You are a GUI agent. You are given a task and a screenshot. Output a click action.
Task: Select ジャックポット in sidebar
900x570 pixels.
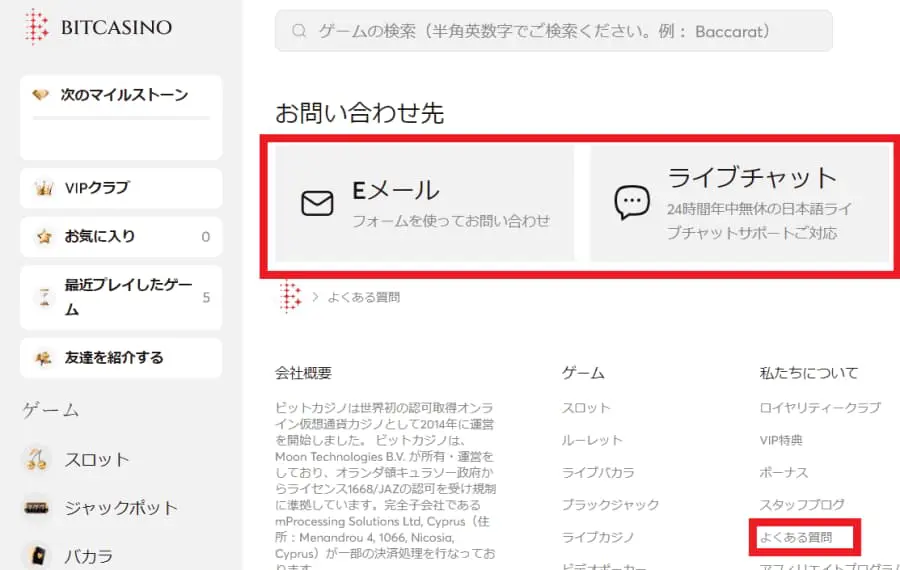pyautogui.click(x=121, y=508)
